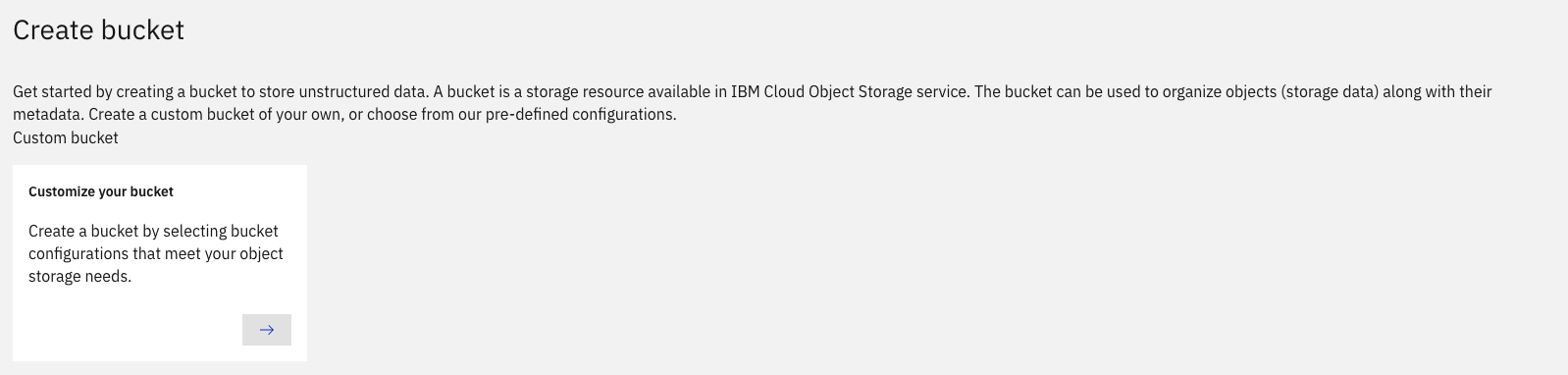Select the Customize your bucket card title

pos(101,191)
